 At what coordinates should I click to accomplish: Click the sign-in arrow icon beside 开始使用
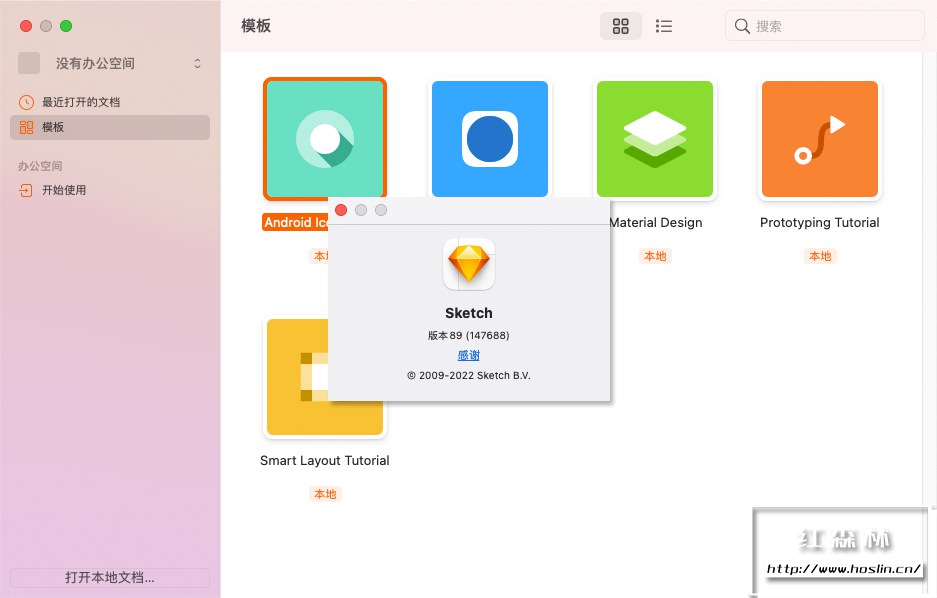click(x=26, y=190)
